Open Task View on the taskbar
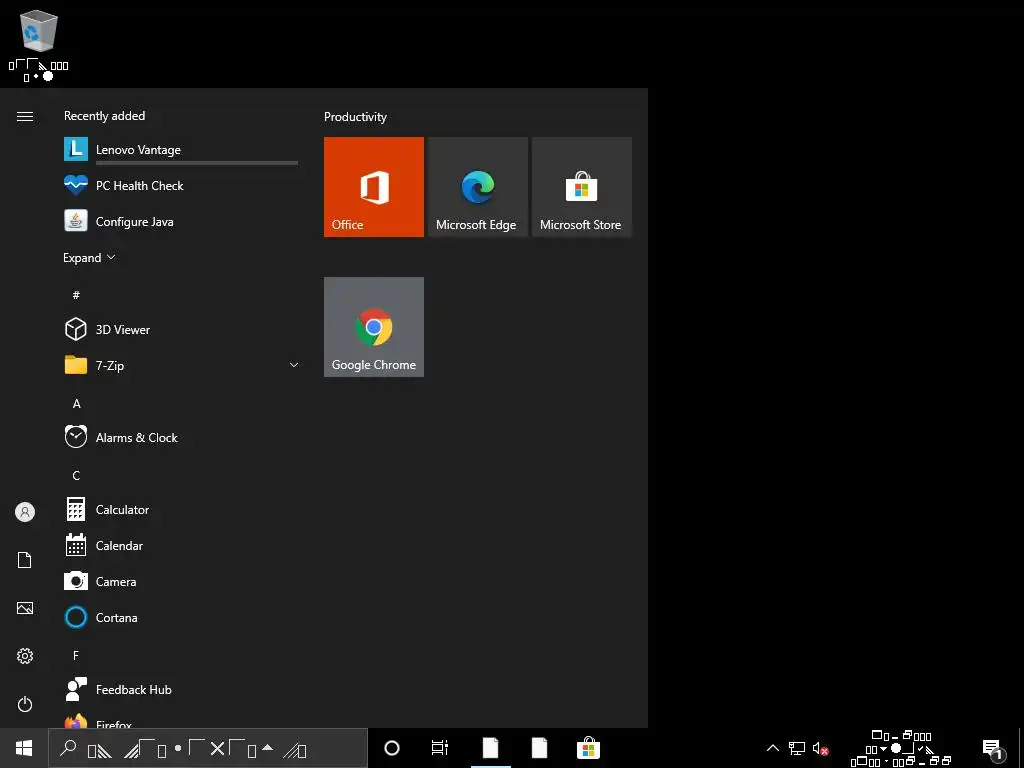The image size is (1024, 768). tap(440, 748)
